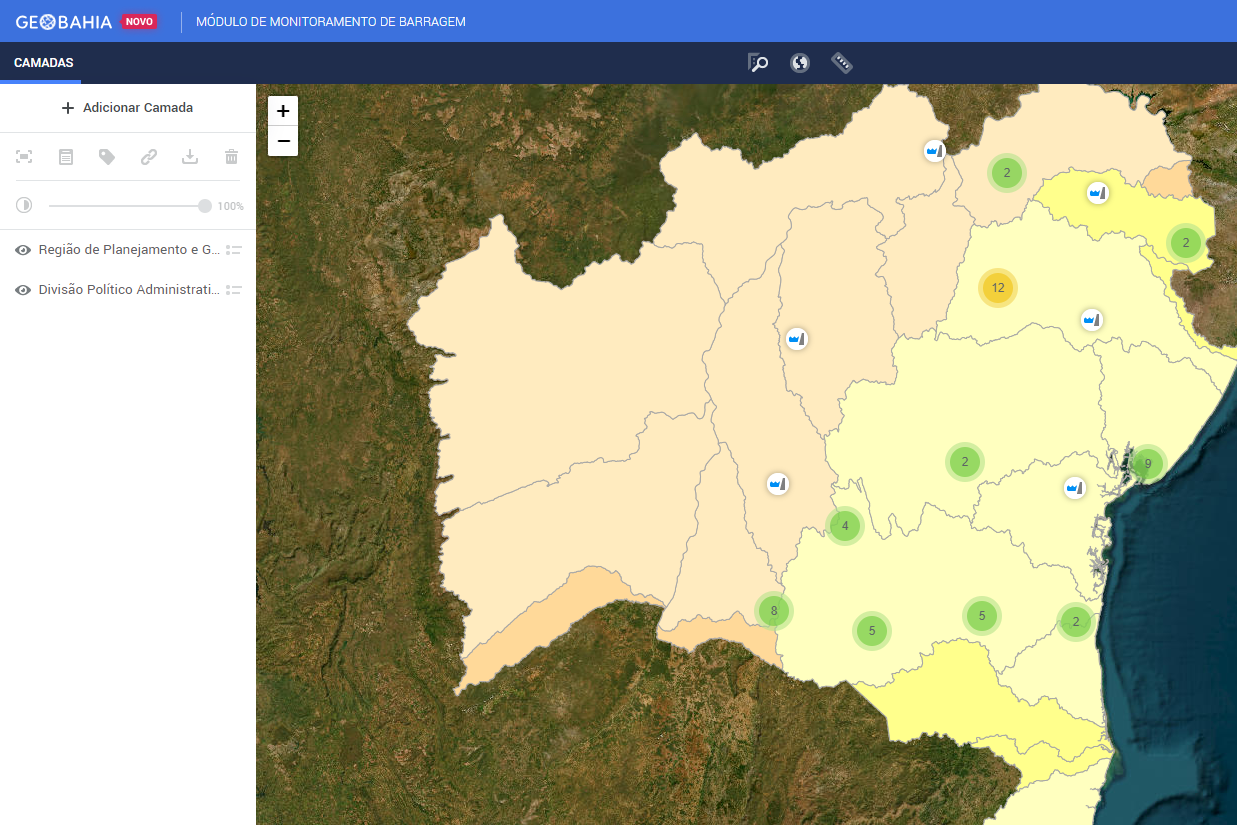Click the GeoBahia logo

pos(63,21)
